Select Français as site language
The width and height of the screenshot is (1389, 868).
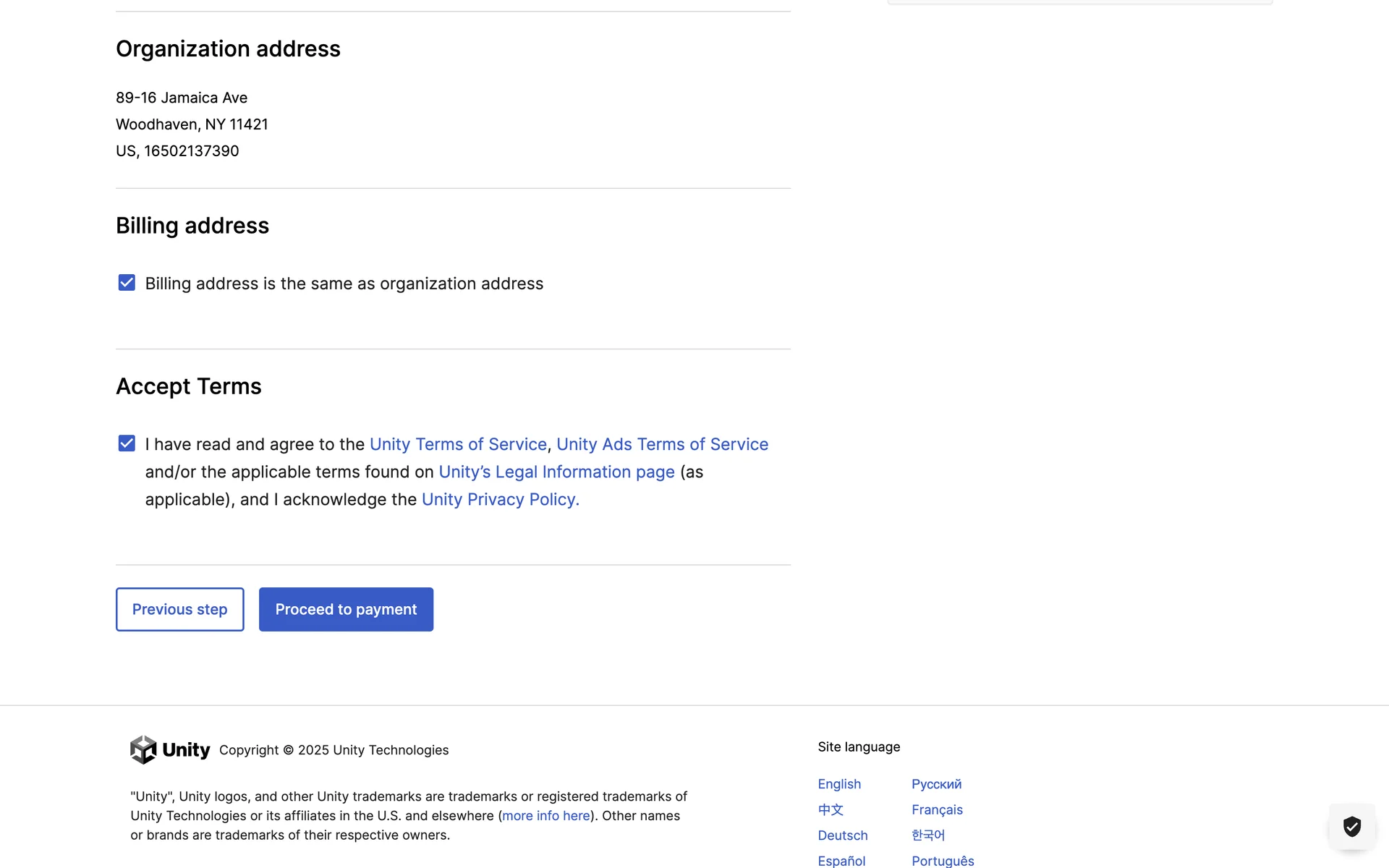point(937,809)
